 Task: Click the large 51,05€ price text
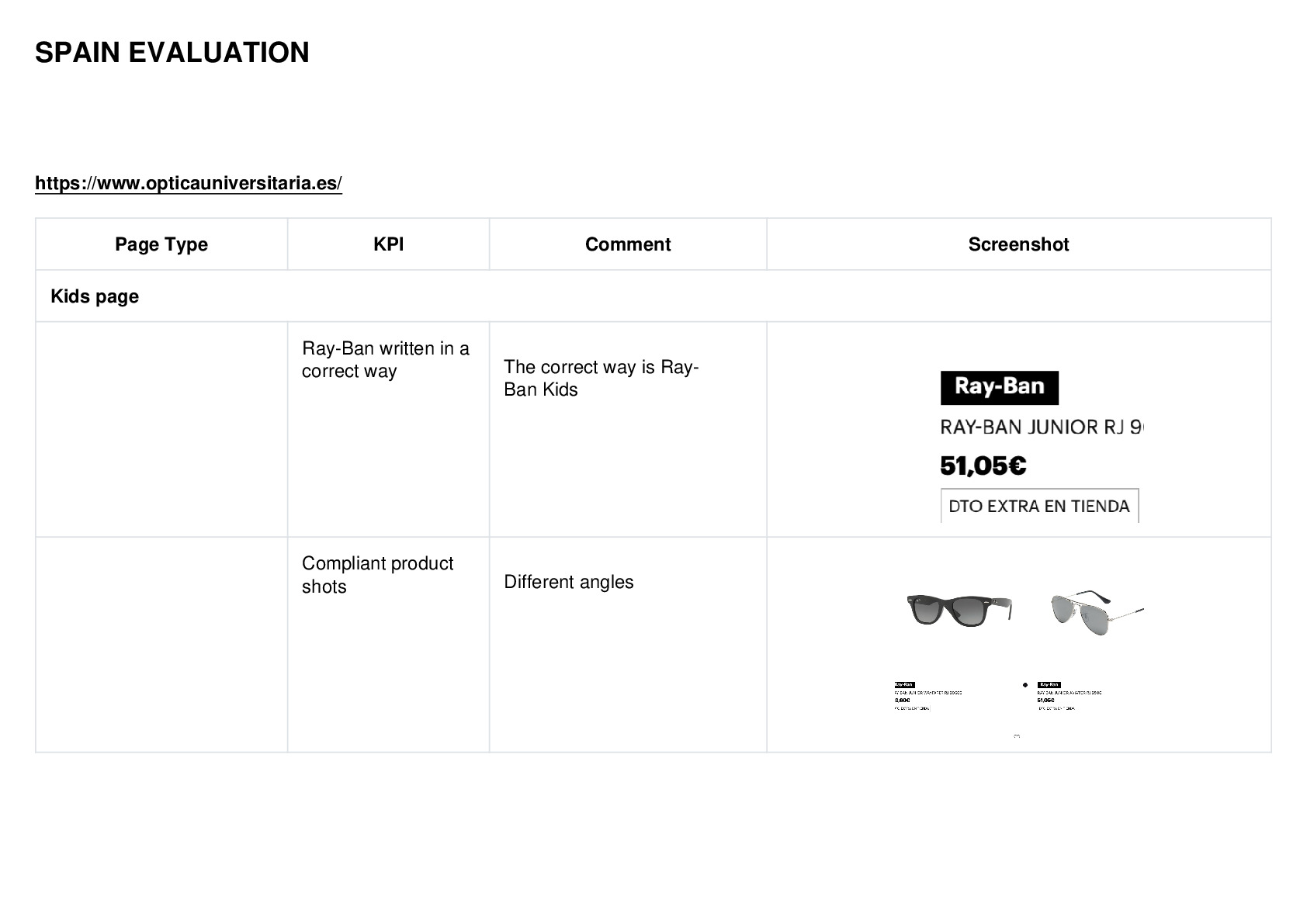[x=983, y=465]
